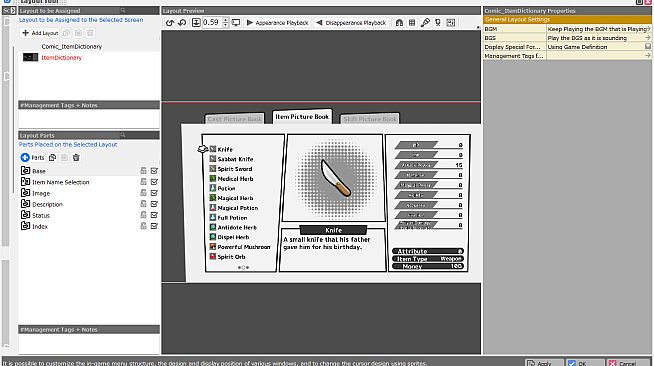Click the fit-to-height zoom icon

(x=196, y=23)
